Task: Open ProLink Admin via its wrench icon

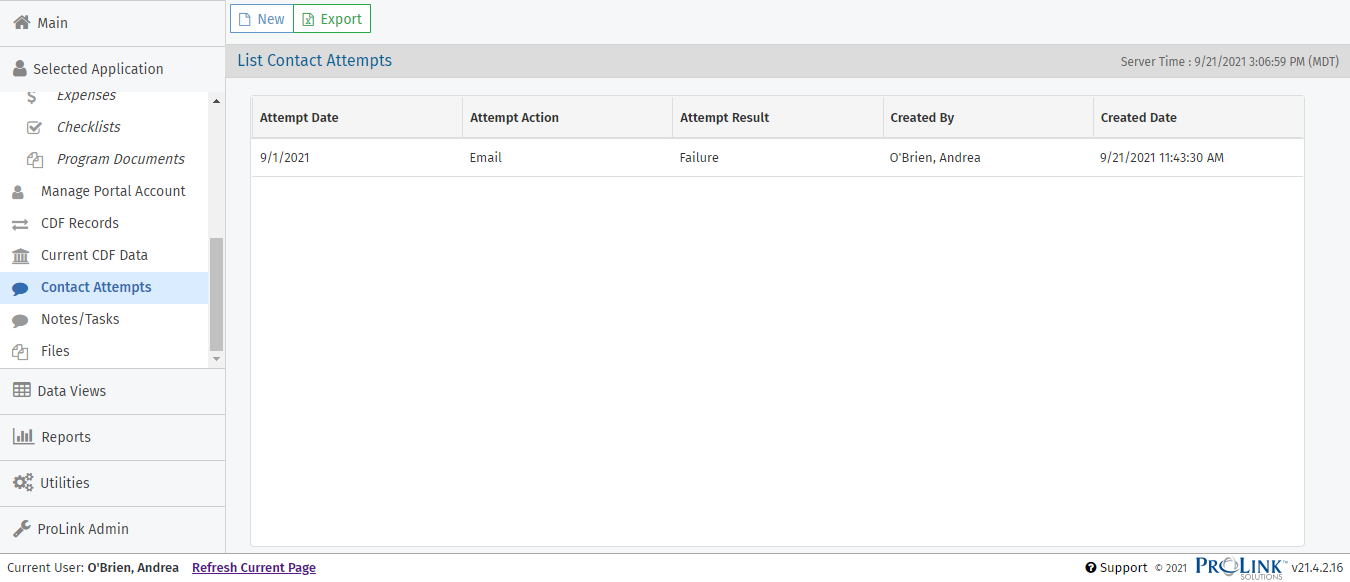Action: (x=19, y=528)
